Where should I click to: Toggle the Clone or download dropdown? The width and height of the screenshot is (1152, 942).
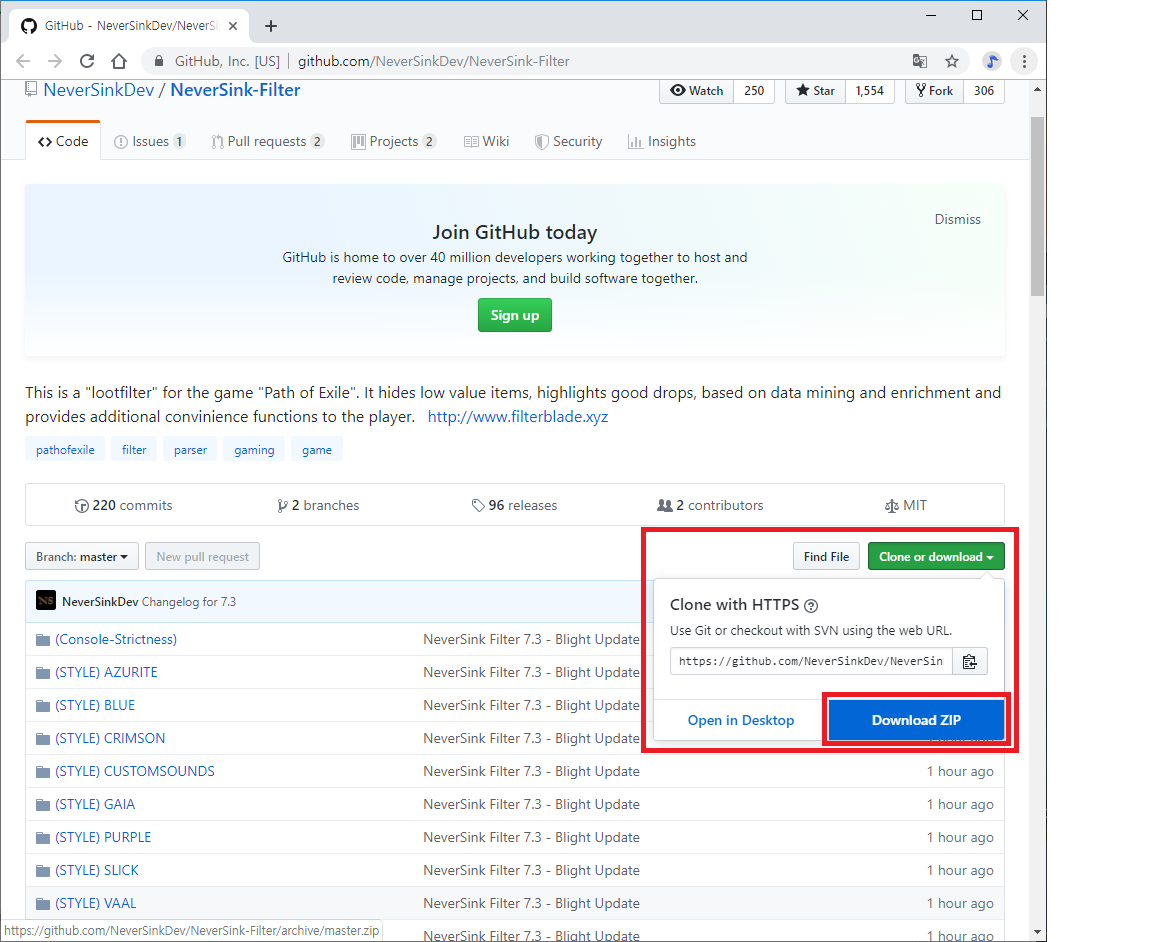pos(936,556)
